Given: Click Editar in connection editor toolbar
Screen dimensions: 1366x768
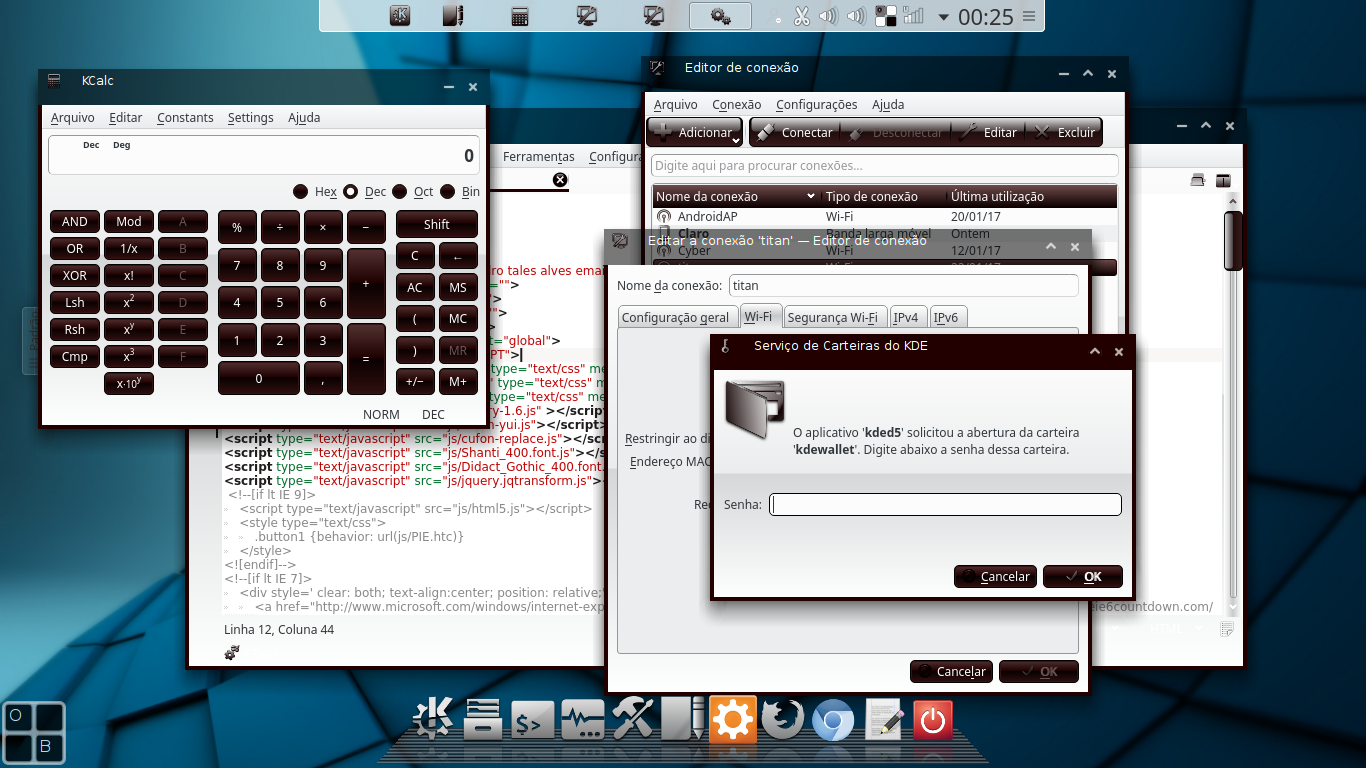Looking at the screenshot, I should (988, 132).
